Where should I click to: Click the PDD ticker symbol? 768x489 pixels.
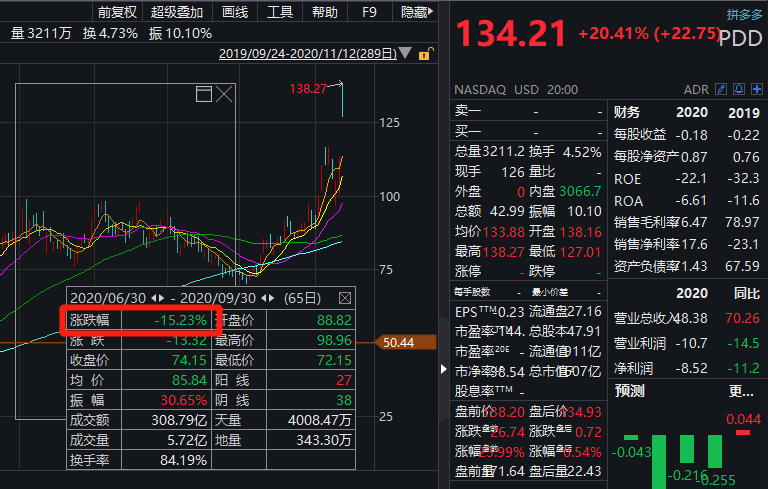pos(742,38)
